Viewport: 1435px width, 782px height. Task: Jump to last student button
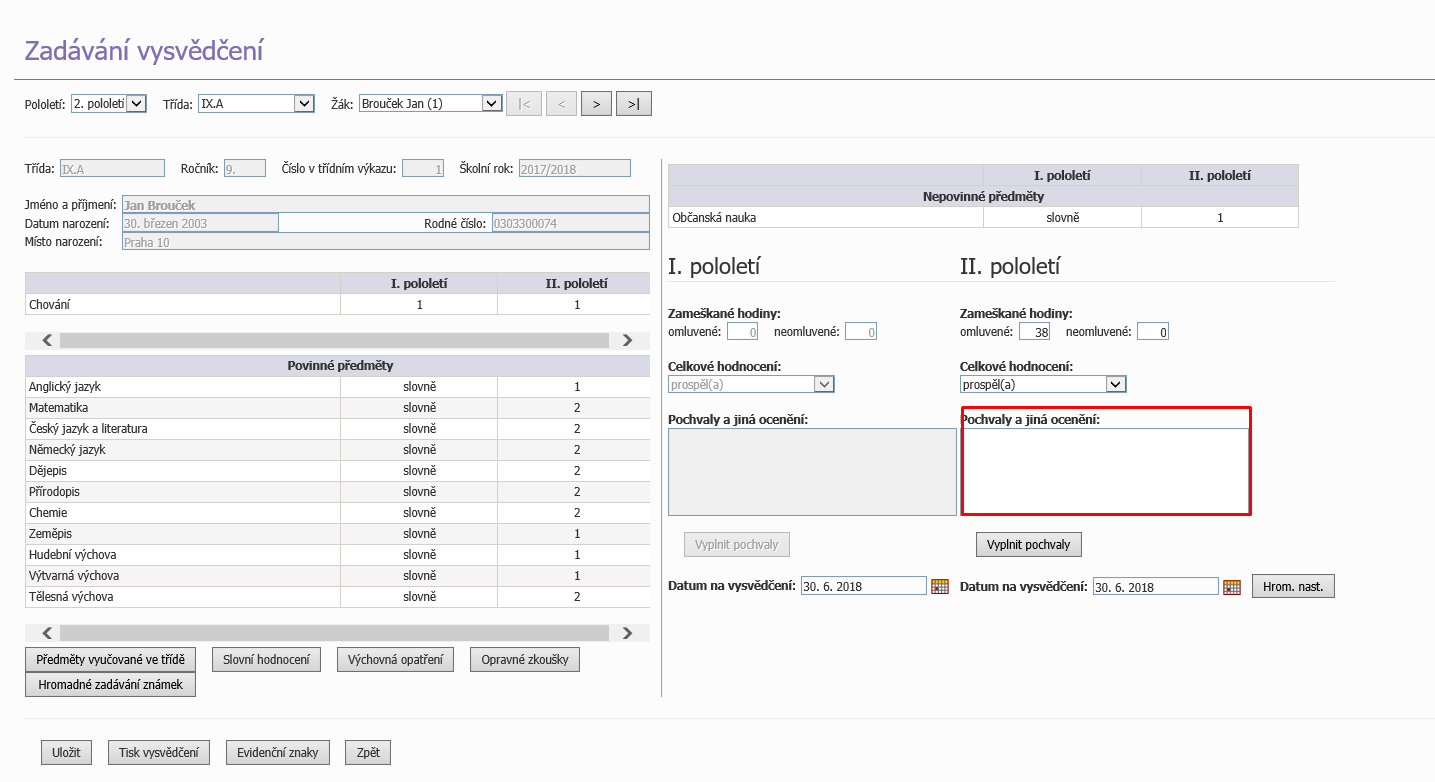point(634,103)
